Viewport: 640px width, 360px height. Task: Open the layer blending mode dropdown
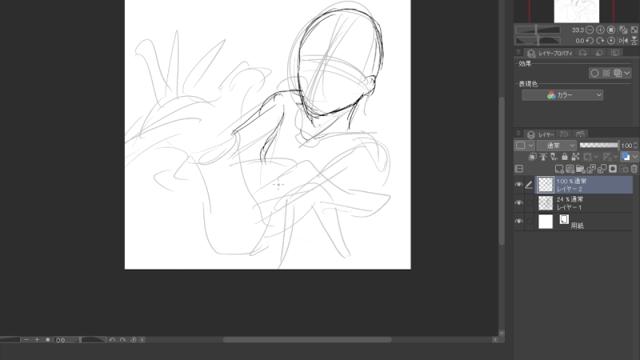point(557,145)
